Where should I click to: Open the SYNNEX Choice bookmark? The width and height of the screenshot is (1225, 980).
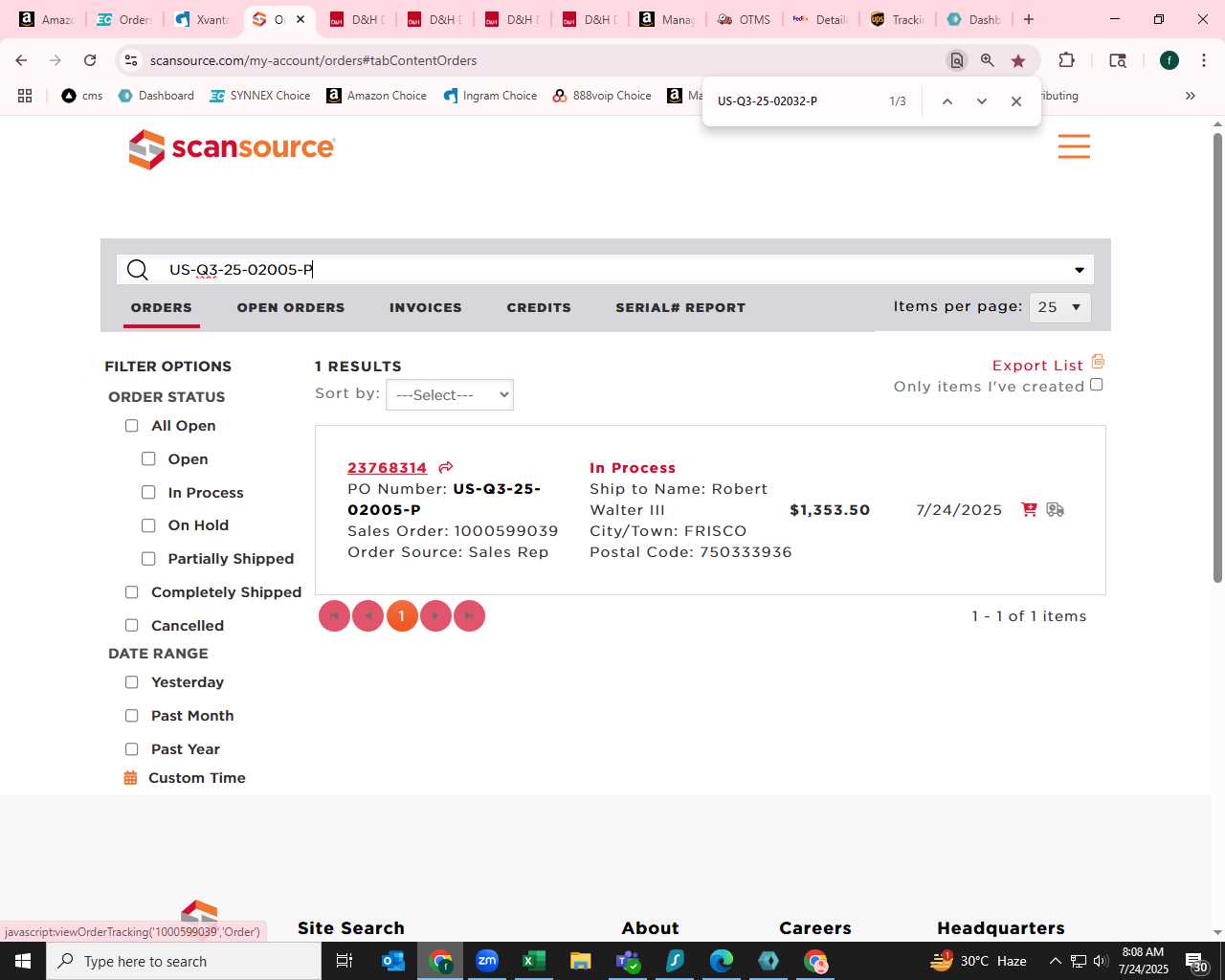(x=260, y=96)
